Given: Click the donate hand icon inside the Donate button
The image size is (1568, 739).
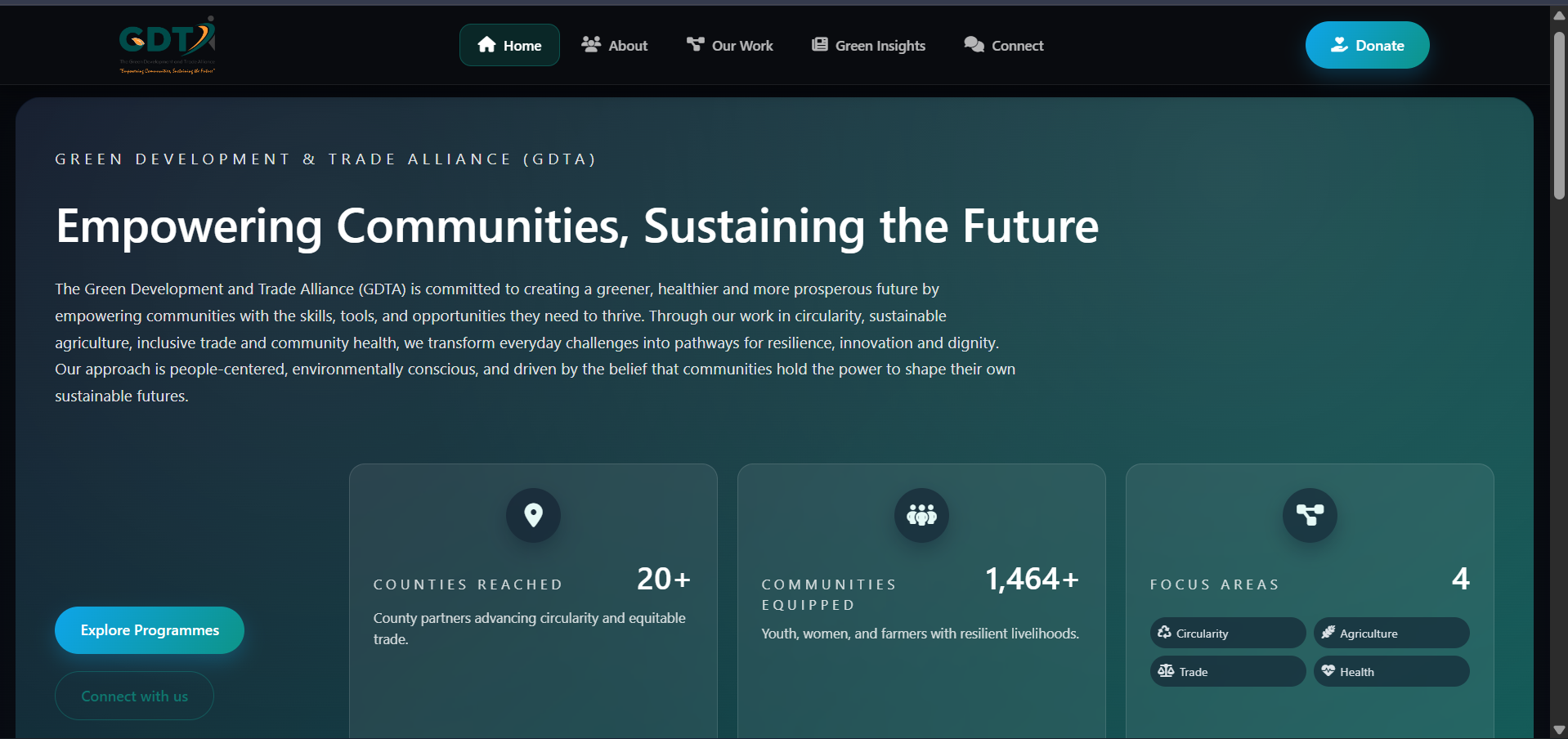Looking at the screenshot, I should coord(1340,45).
